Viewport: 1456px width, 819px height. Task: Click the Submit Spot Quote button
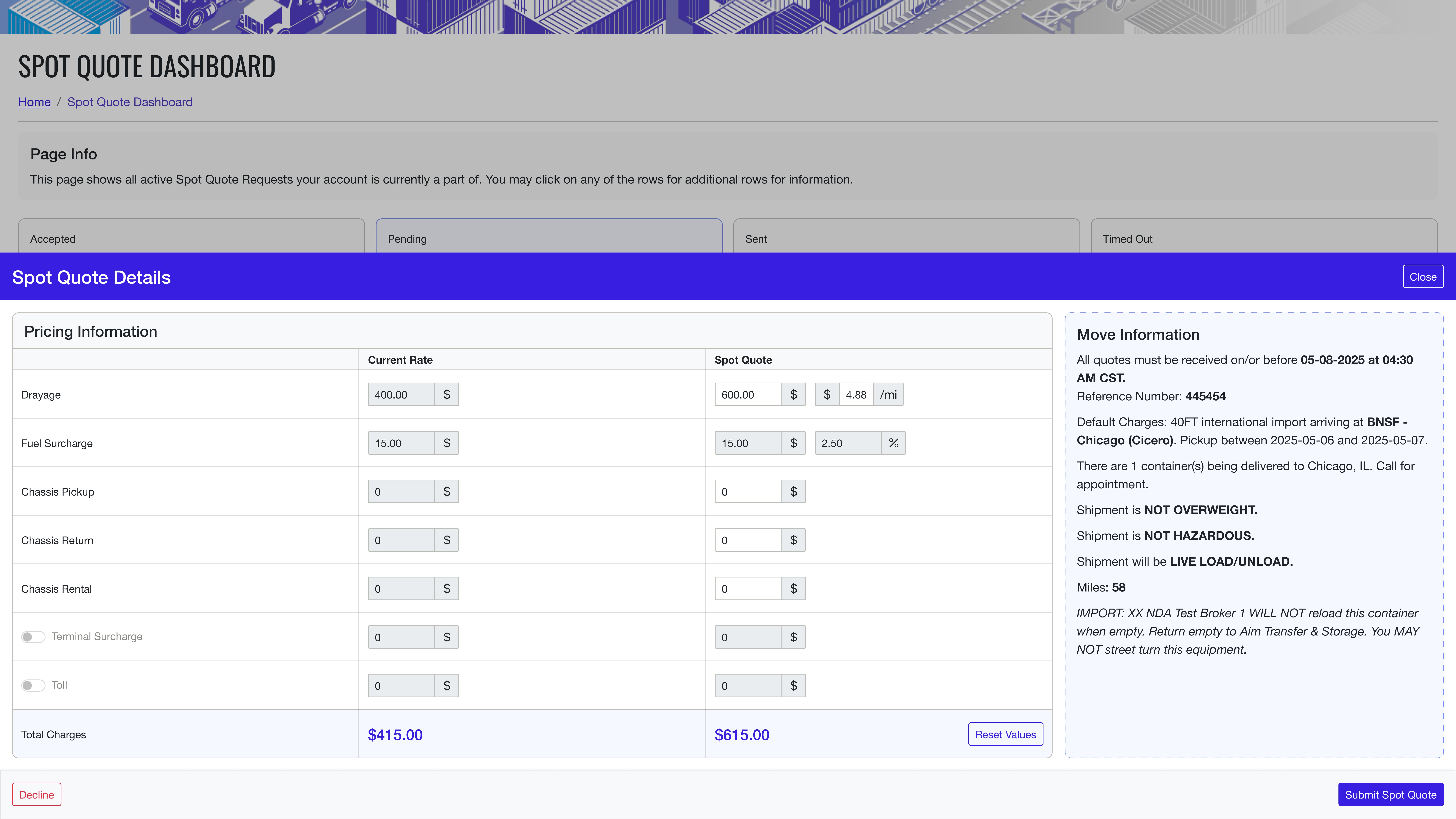[1390, 795]
